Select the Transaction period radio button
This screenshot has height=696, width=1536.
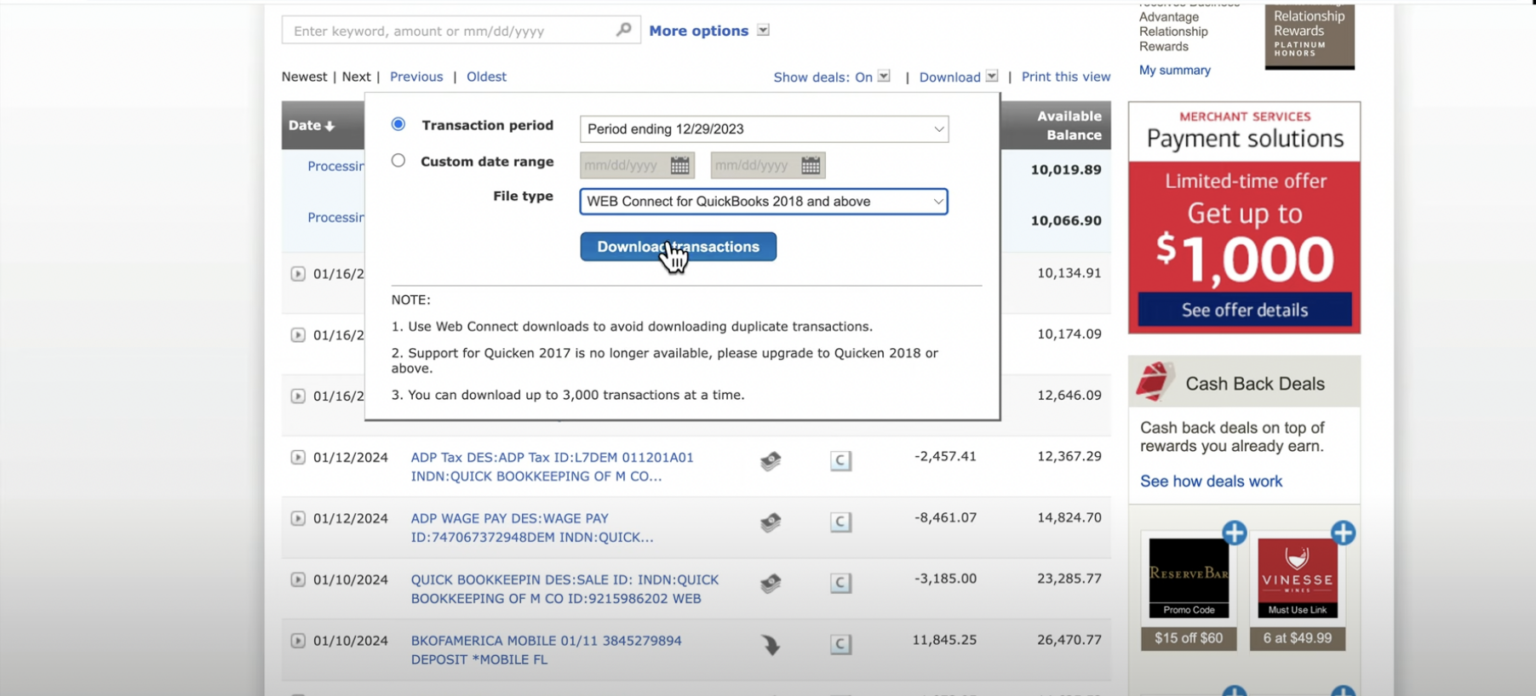(399, 124)
